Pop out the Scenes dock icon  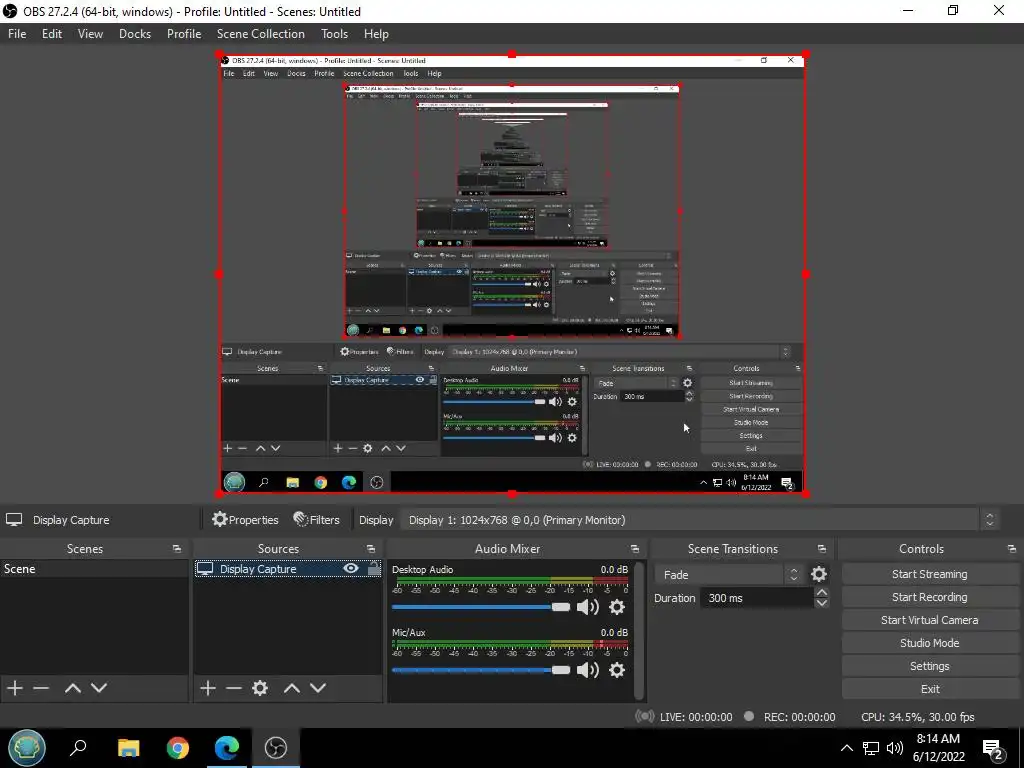click(177, 549)
